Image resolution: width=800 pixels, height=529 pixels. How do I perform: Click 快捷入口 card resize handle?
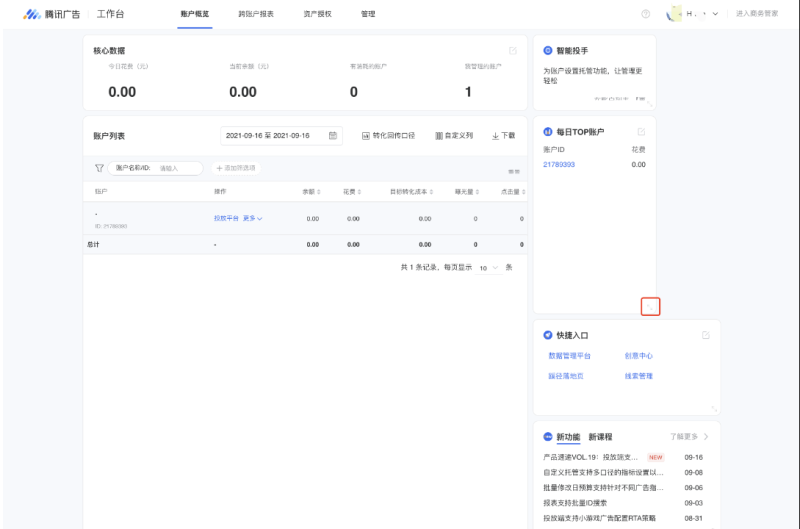click(714, 409)
